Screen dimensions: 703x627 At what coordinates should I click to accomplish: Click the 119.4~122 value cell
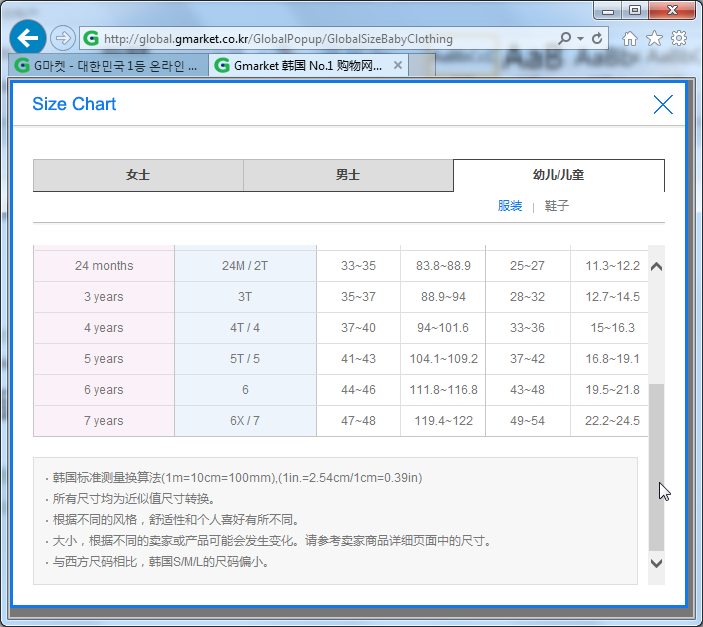pos(443,421)
